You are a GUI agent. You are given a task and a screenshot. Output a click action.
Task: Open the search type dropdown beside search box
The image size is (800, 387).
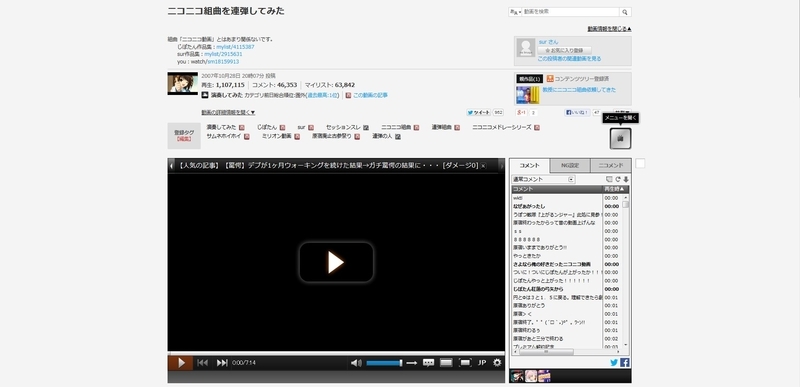[x=515, y=12]
